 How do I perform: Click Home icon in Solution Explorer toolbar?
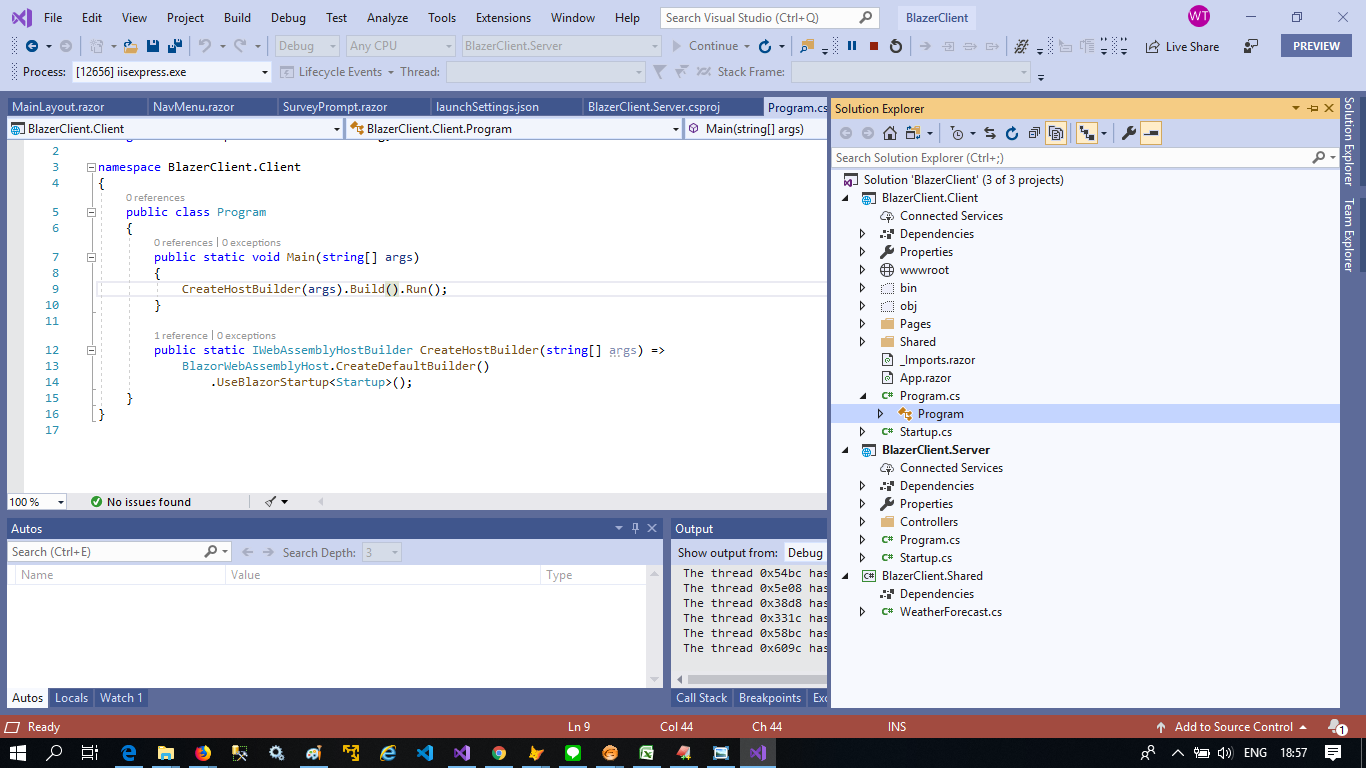pos(889,133)
